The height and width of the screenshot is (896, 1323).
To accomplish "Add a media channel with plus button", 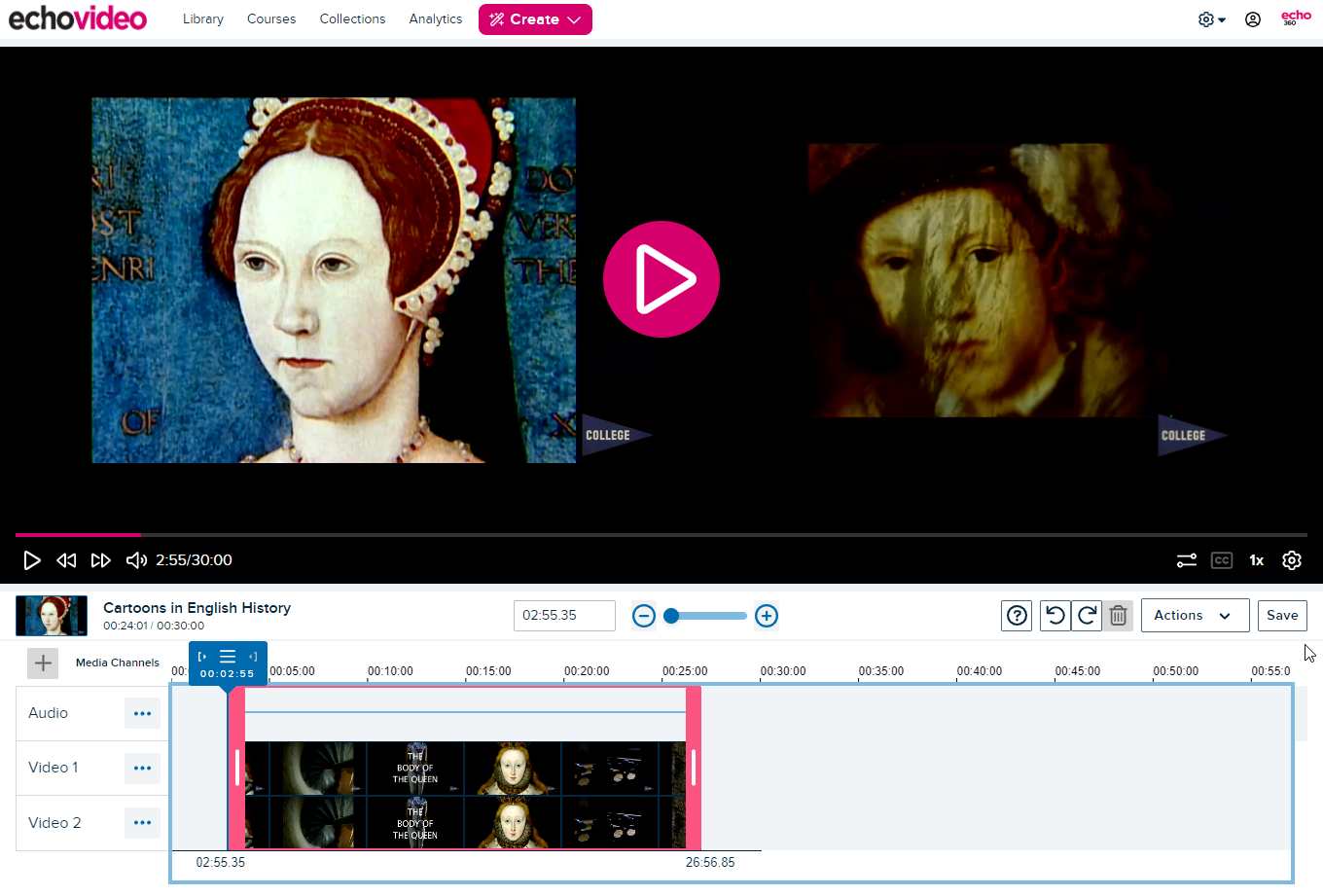I will point(43,663).
